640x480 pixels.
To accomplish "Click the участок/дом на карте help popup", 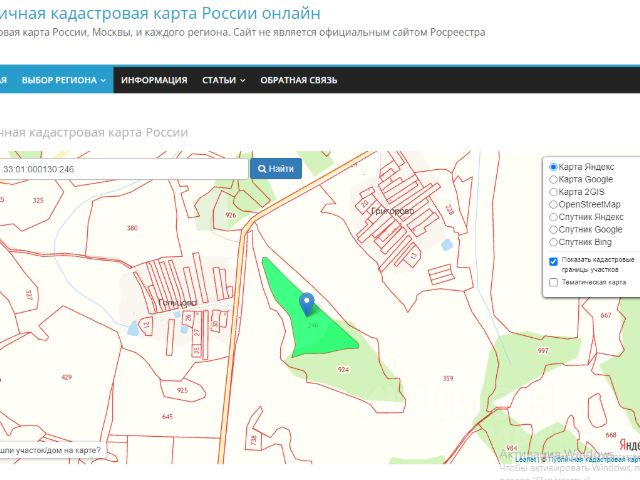I will pyautogui.click(x=51, y=450).
